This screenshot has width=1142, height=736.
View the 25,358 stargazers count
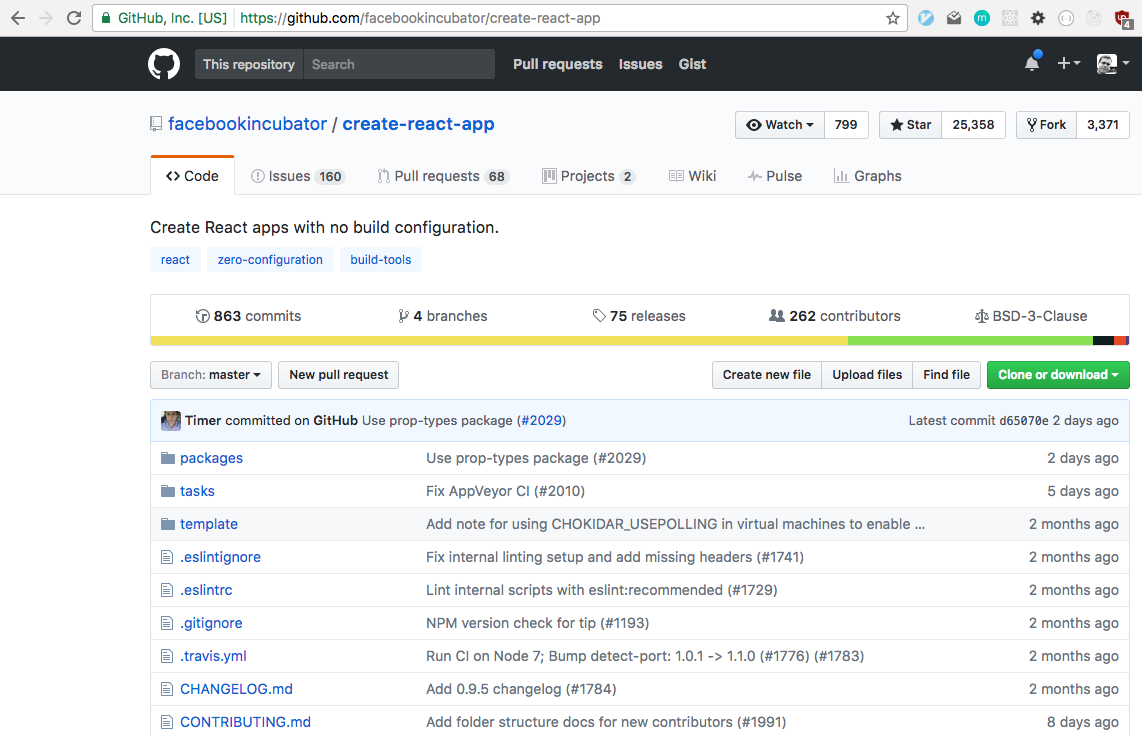point(973,124)
